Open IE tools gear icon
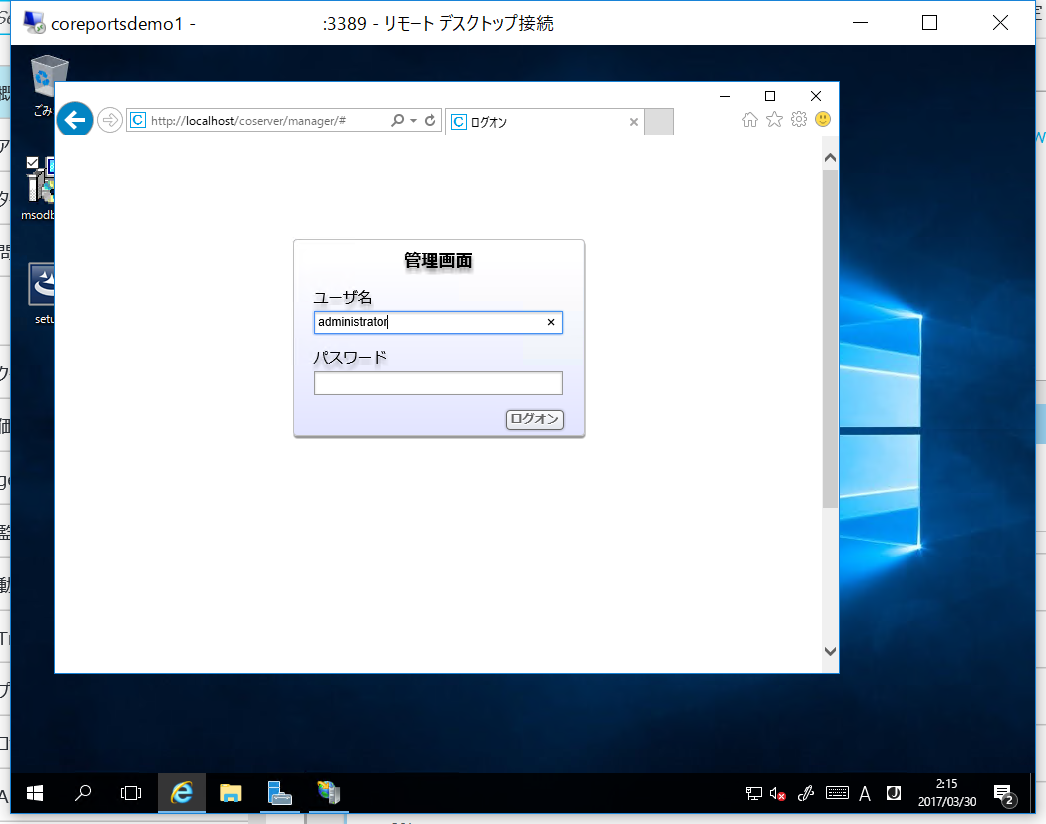This screenshot has height=824, width=1046. point(799,119)
